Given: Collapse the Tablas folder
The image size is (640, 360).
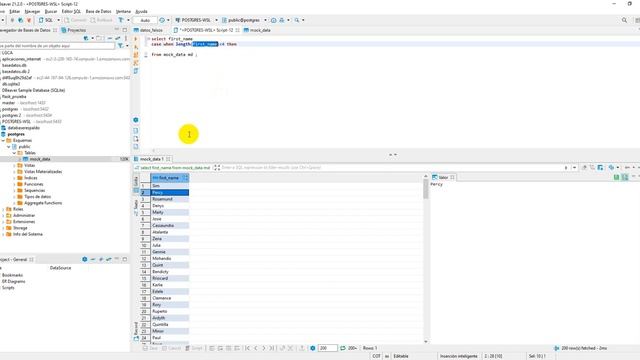Looking at the screenshot, I should coord(14,153).
